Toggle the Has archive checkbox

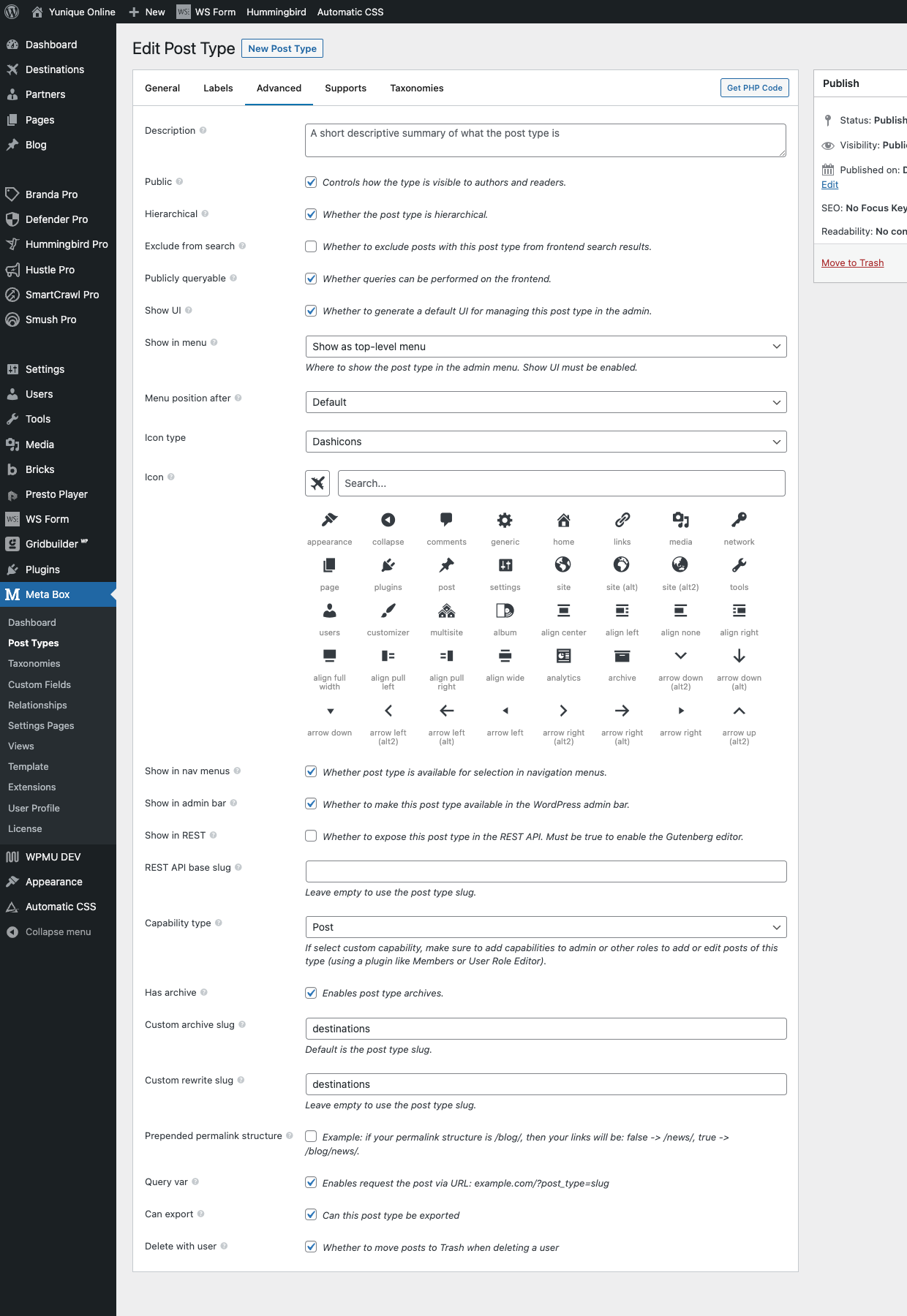[x=311, y=993]
